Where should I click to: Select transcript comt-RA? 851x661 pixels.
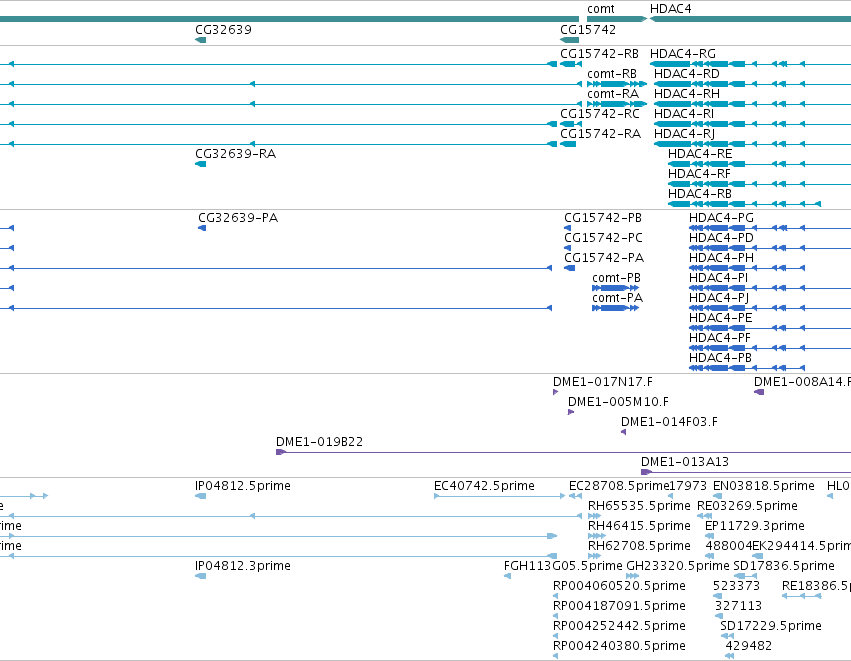(613, 94)
